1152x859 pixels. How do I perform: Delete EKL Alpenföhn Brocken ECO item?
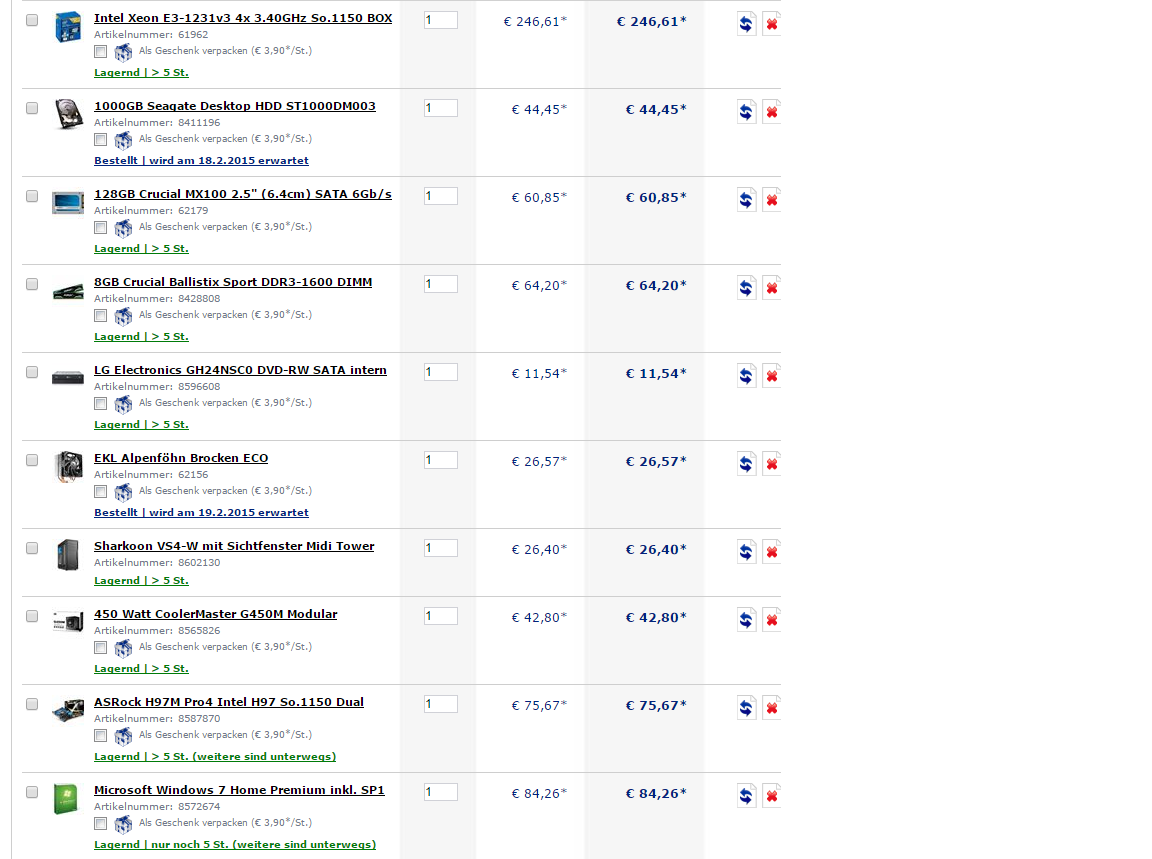(x=771, y=464)
